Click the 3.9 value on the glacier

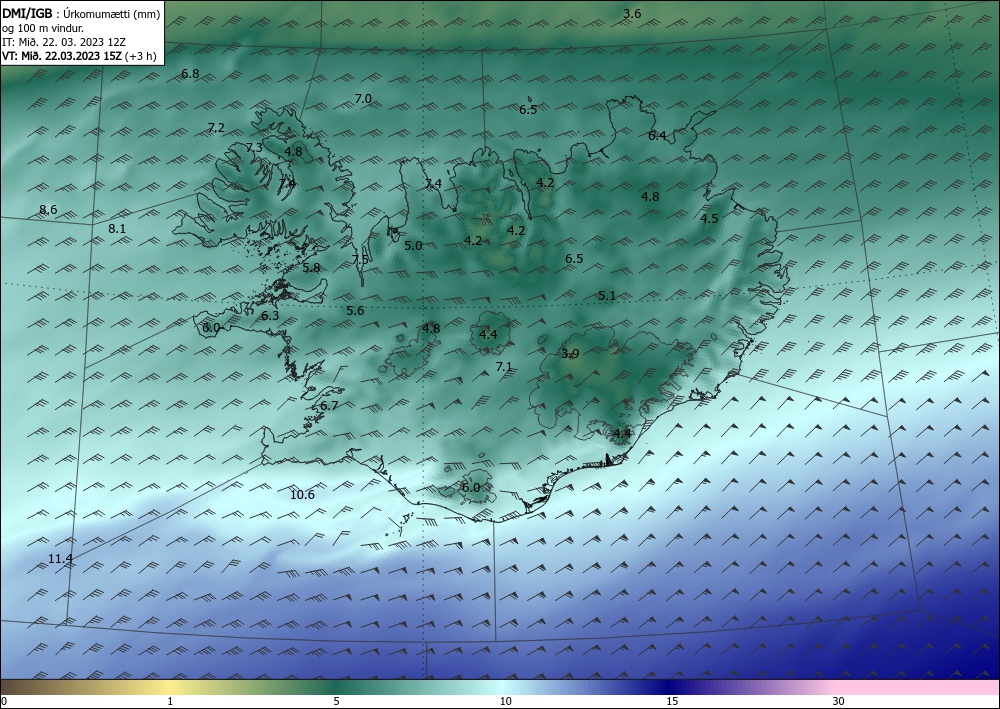tap(570, 353)
